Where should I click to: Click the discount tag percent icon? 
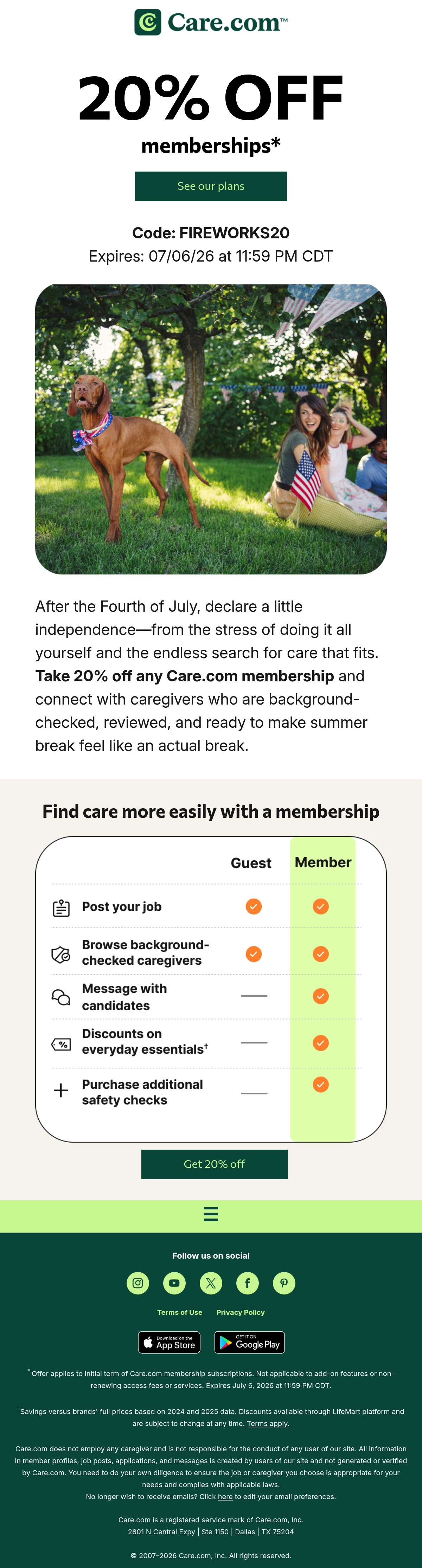[61, 1045]
